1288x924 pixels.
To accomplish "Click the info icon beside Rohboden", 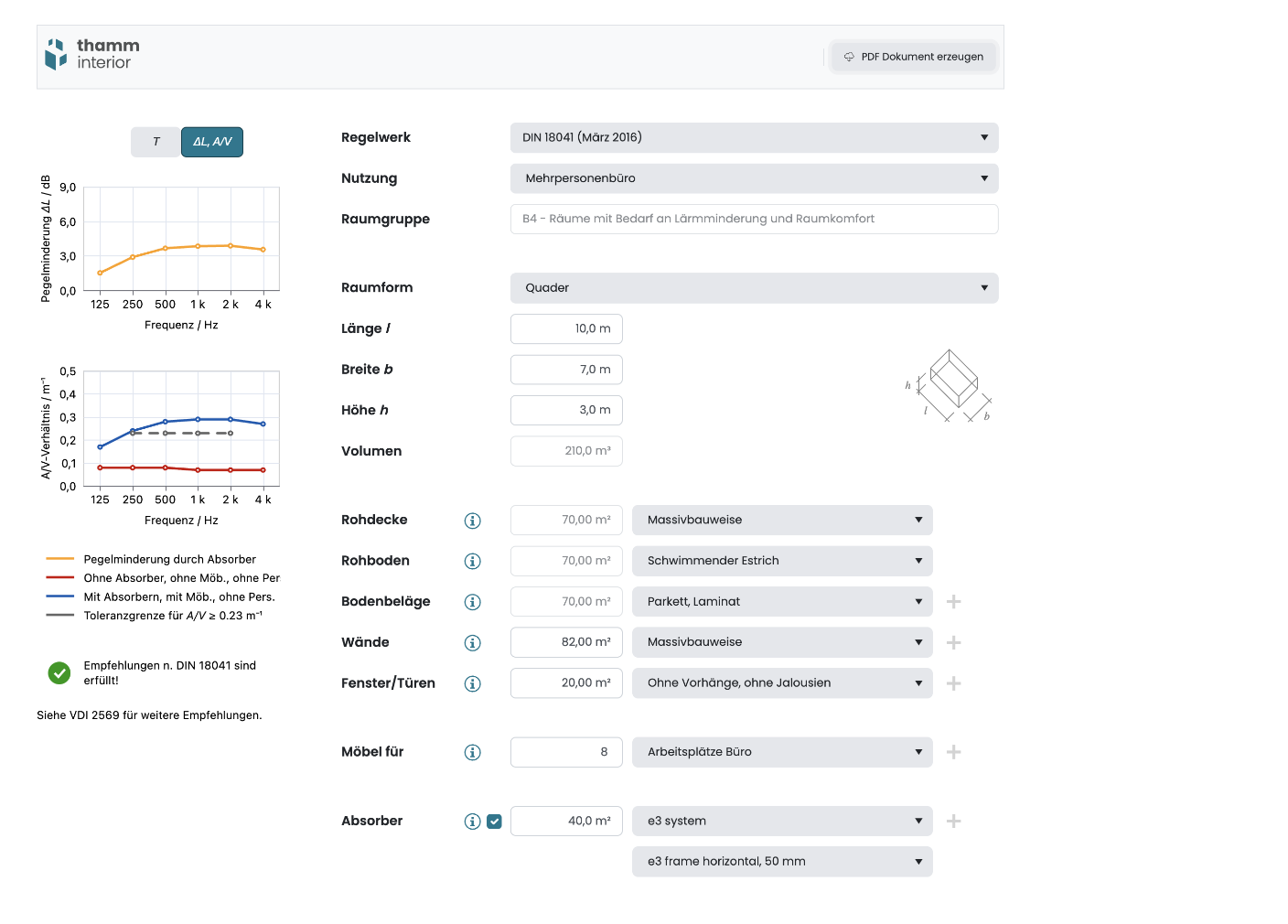I will 472,562.
